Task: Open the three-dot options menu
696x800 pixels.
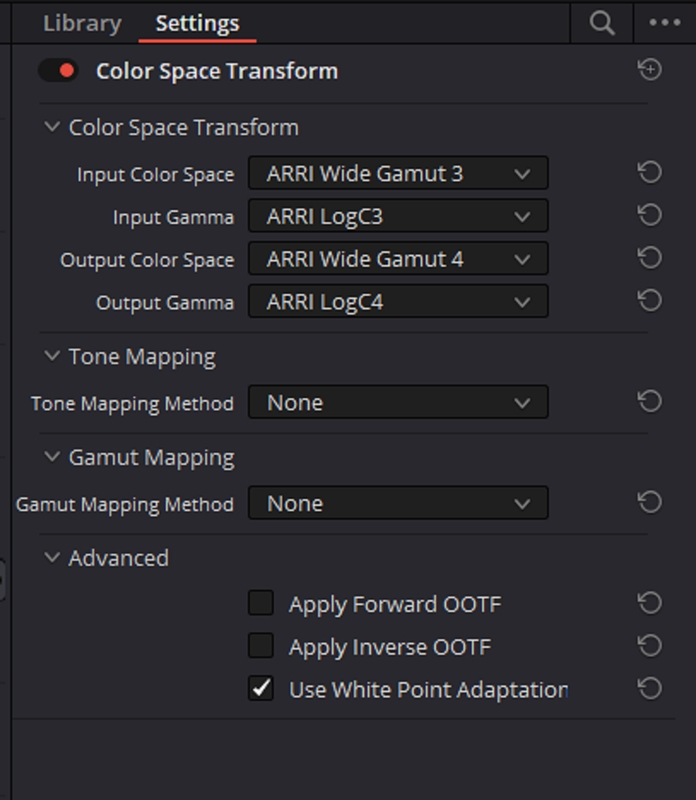Action: click(664, 22)
